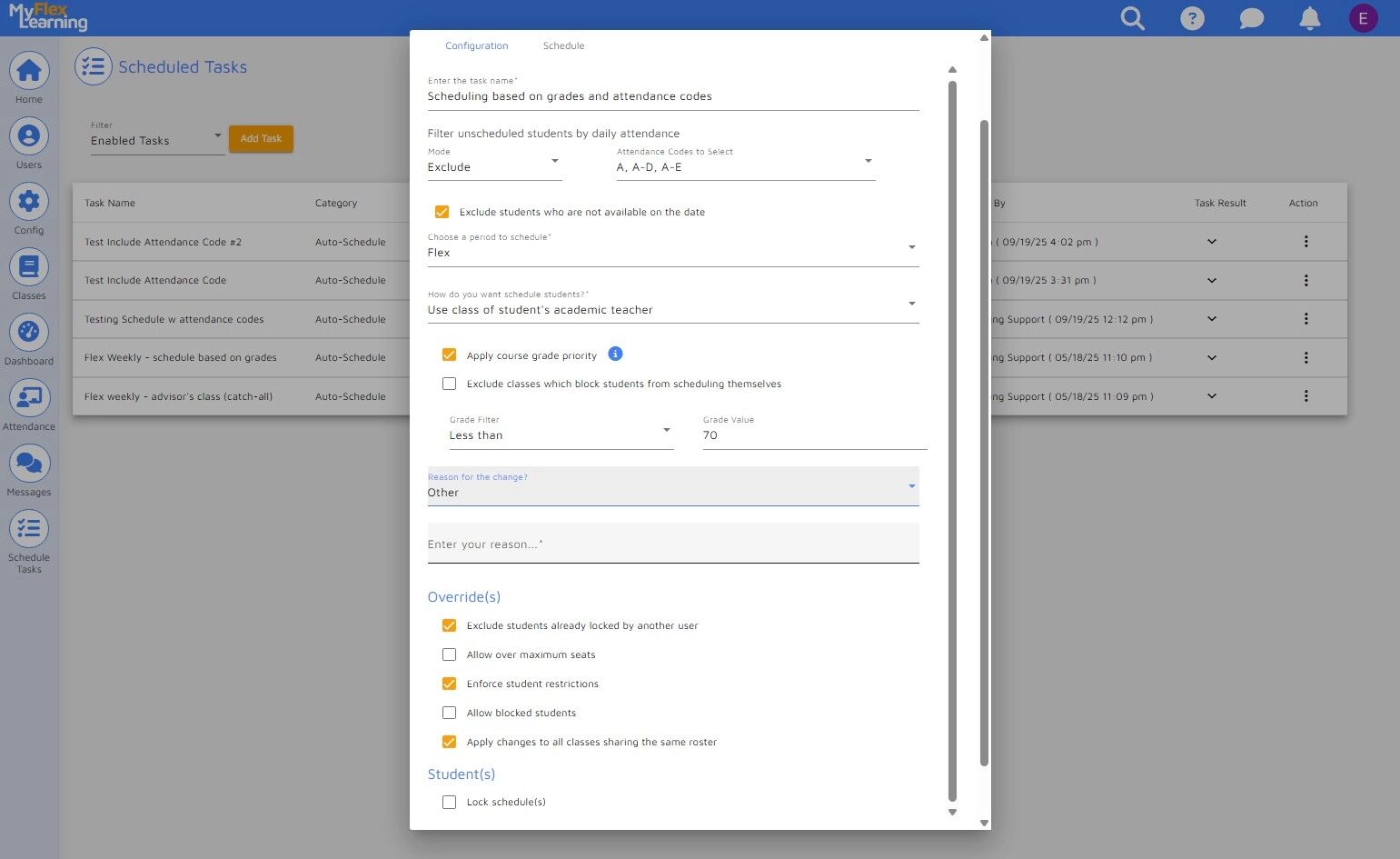
Task: Check Allow over maximum seats
Action: click(x=449, y=654)
